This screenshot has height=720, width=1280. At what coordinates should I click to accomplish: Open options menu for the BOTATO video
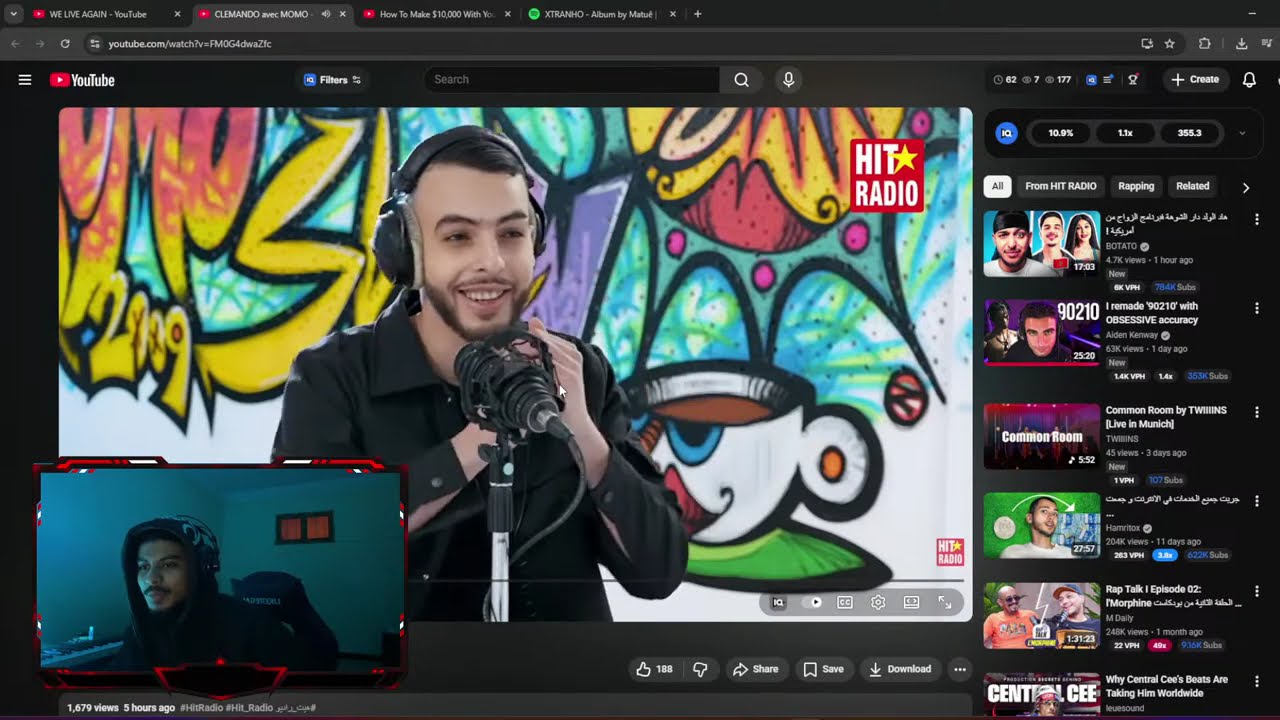(x=1257, y=219)
